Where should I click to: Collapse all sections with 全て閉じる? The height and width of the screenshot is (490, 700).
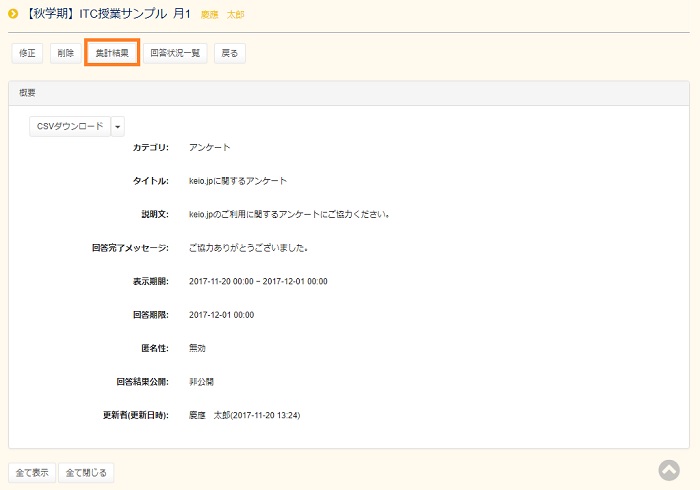tap(87, 472)
